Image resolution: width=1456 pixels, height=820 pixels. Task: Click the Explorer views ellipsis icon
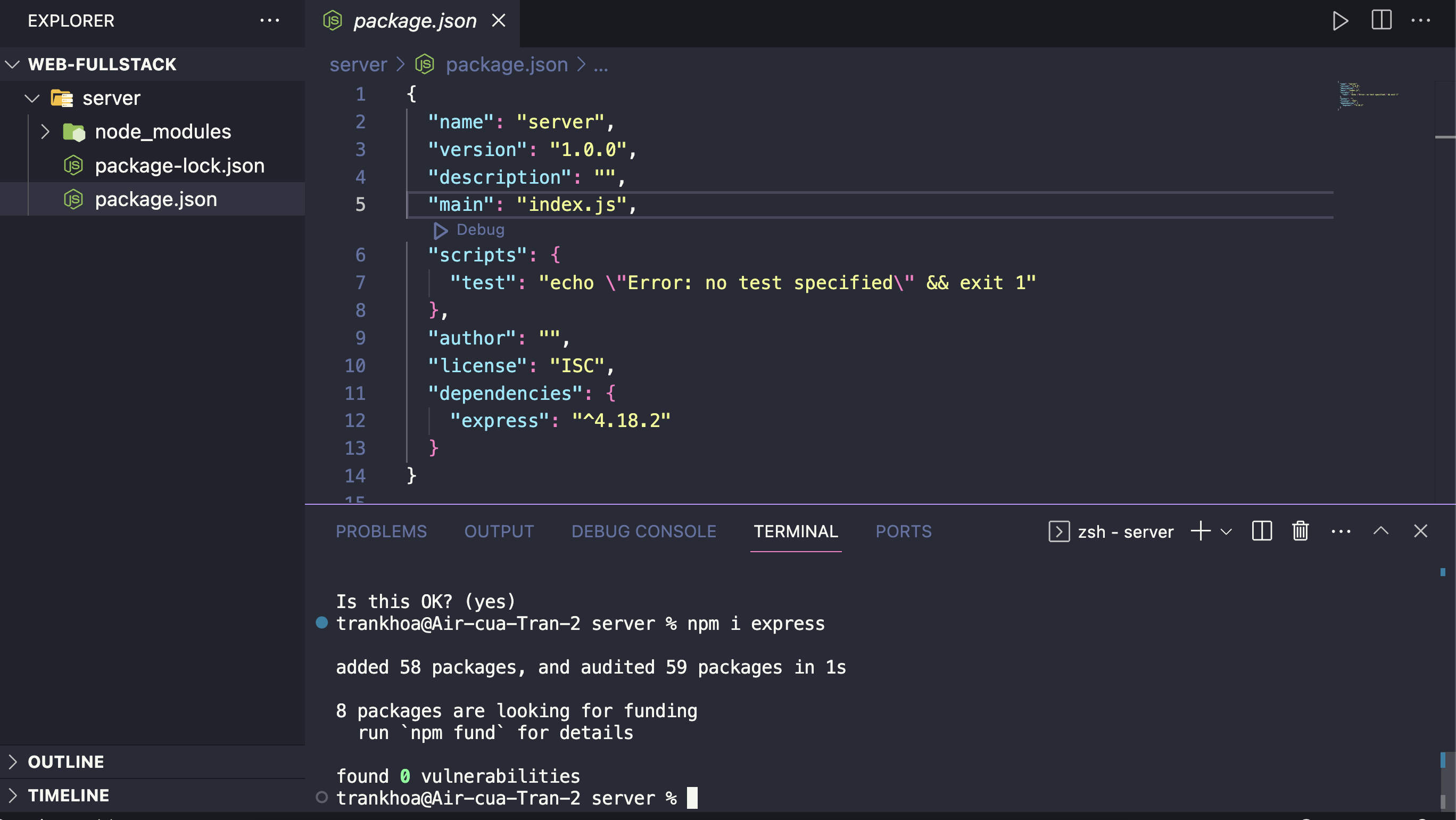[x=270, y=21]
